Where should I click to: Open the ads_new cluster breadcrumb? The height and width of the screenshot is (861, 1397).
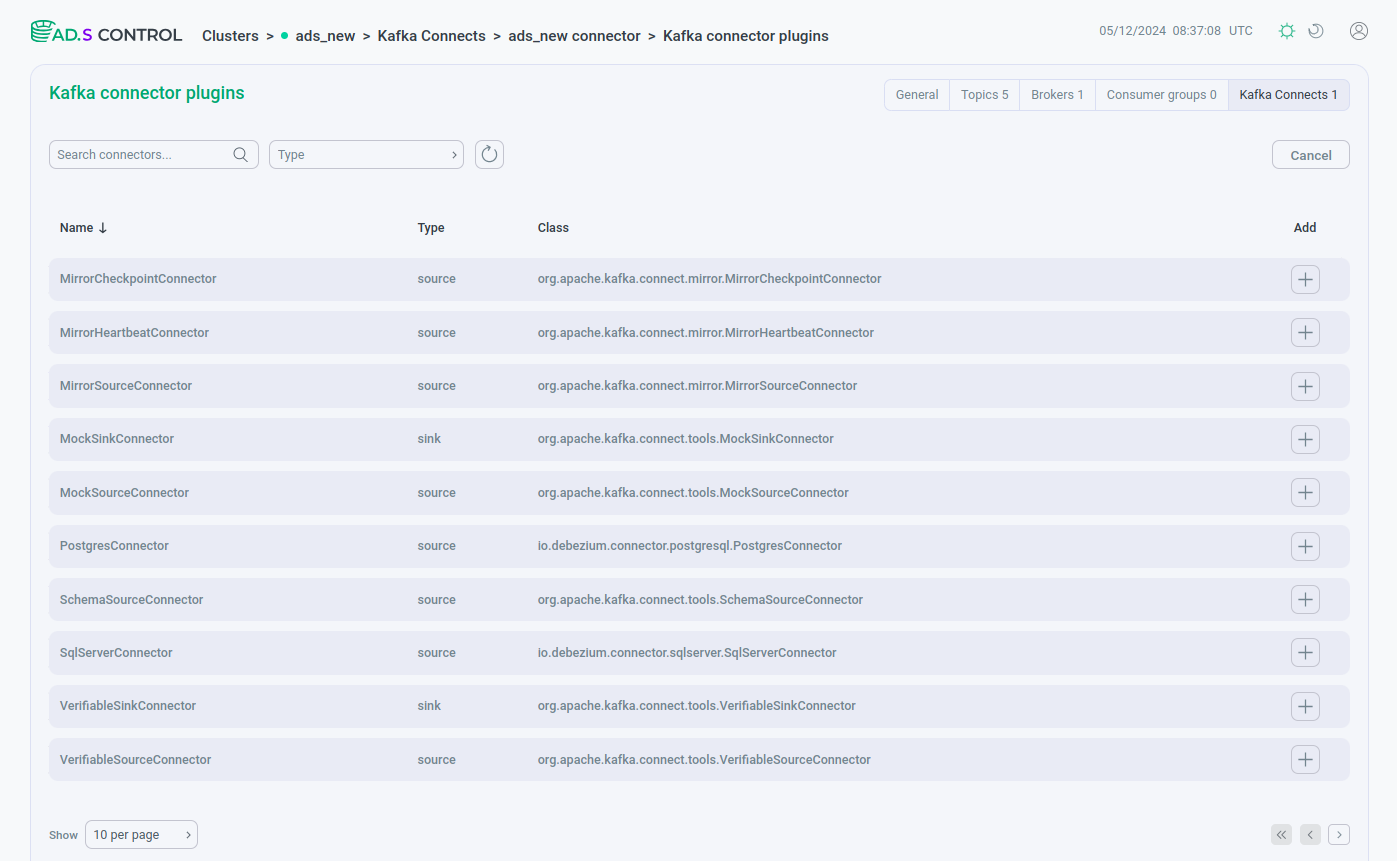(x=325, y=36)
